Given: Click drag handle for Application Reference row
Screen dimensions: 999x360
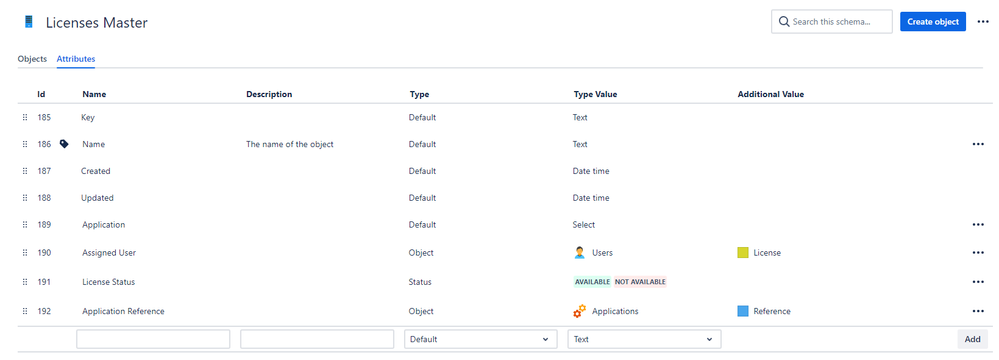Looking at the screenshot, I should pyautogui.click(x=25, y=311).
